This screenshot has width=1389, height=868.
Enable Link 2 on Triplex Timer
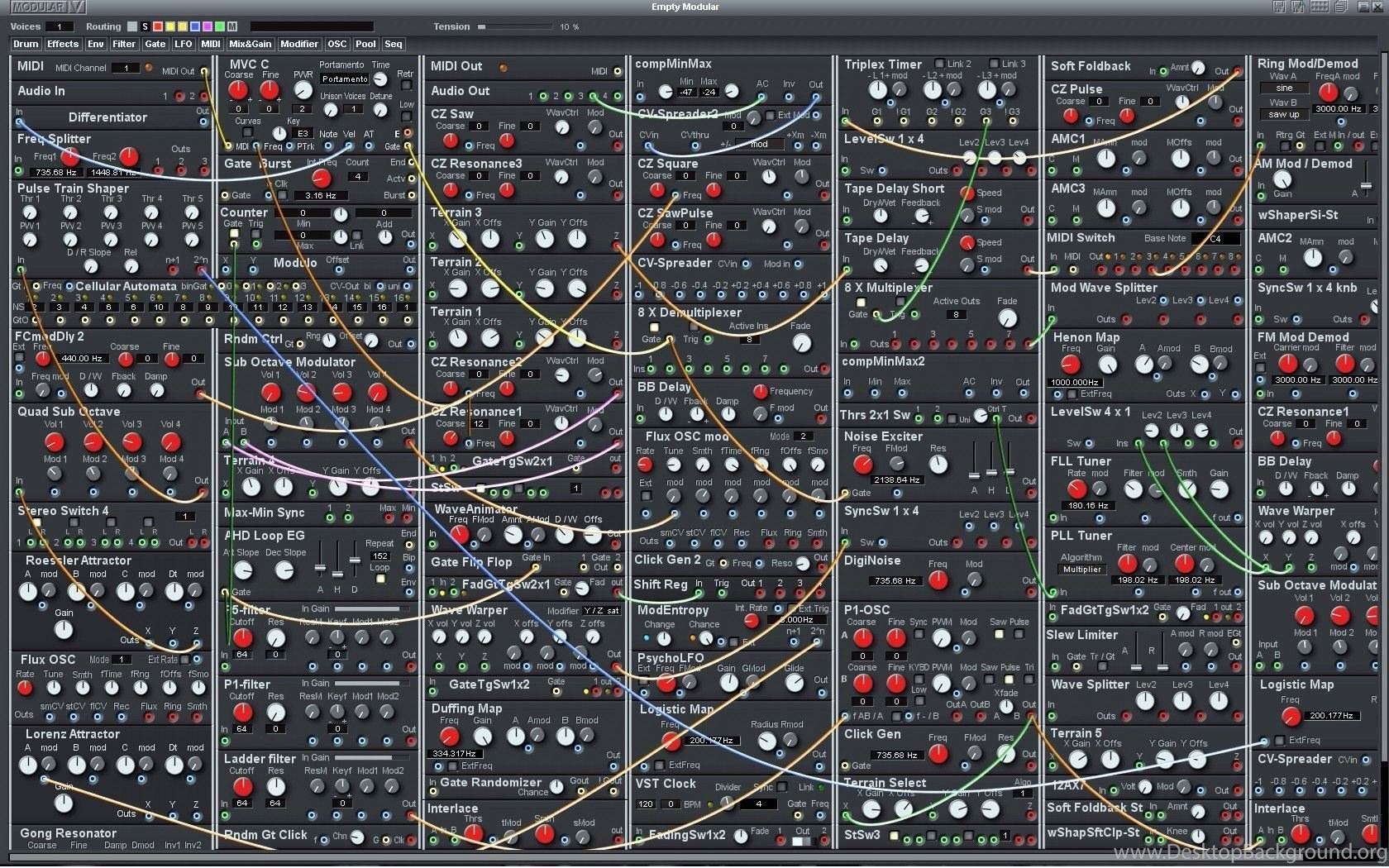939,63
